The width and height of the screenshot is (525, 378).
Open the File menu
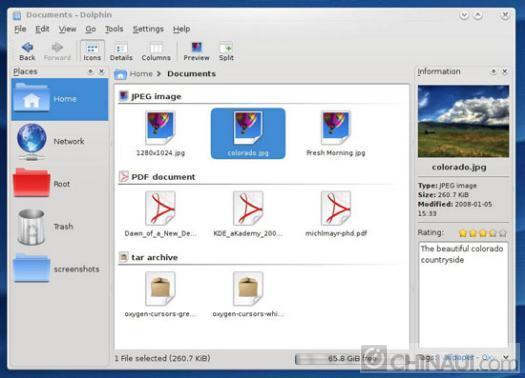point(20,29)
